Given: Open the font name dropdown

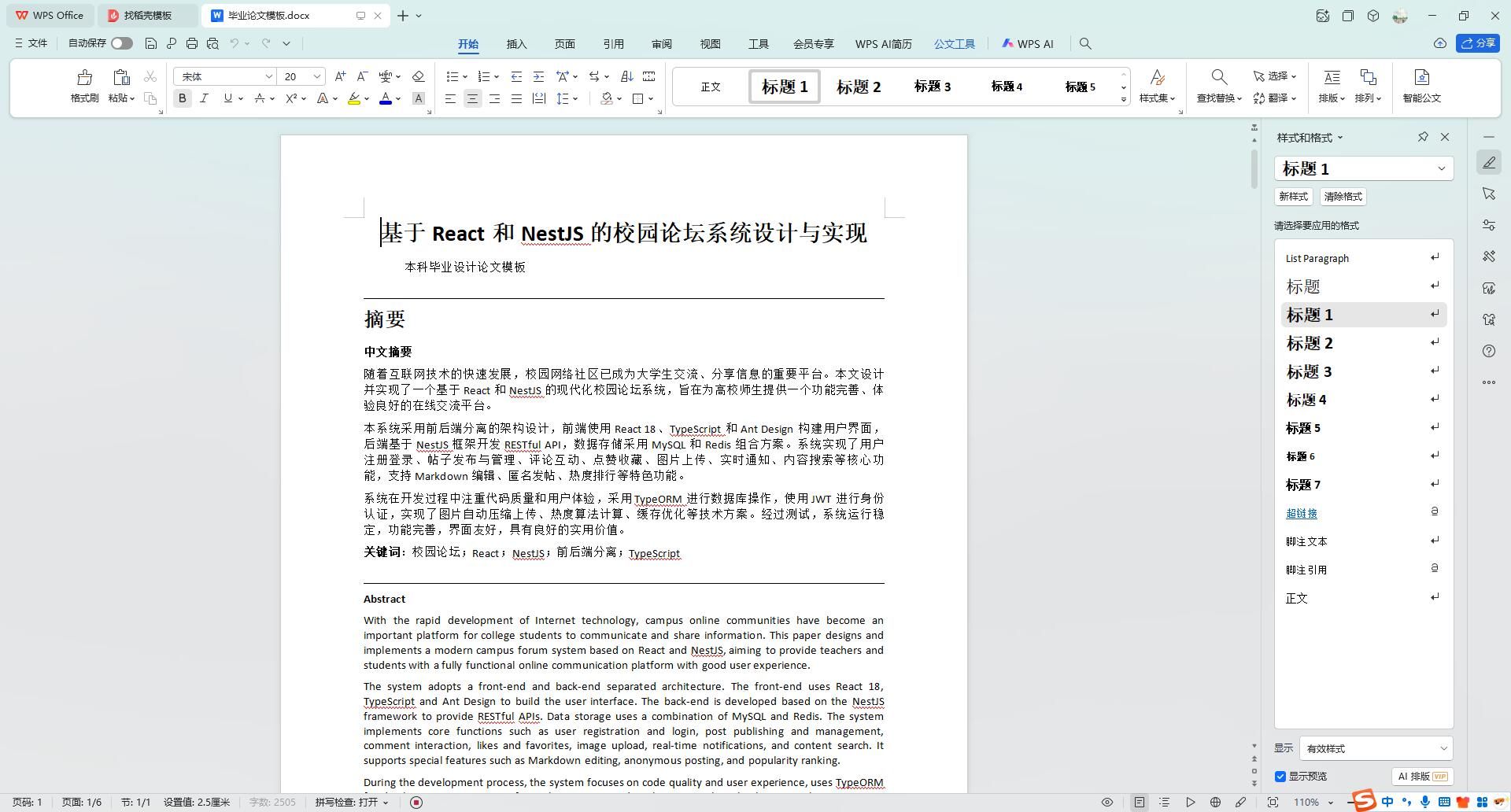Looking at the screenshot, I should (268, 76).
